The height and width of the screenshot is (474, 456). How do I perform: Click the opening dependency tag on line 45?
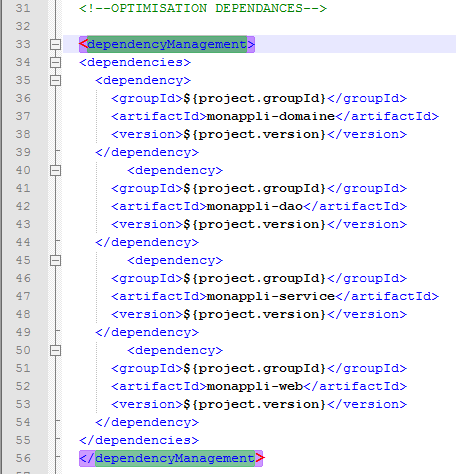tap(175, 260)
